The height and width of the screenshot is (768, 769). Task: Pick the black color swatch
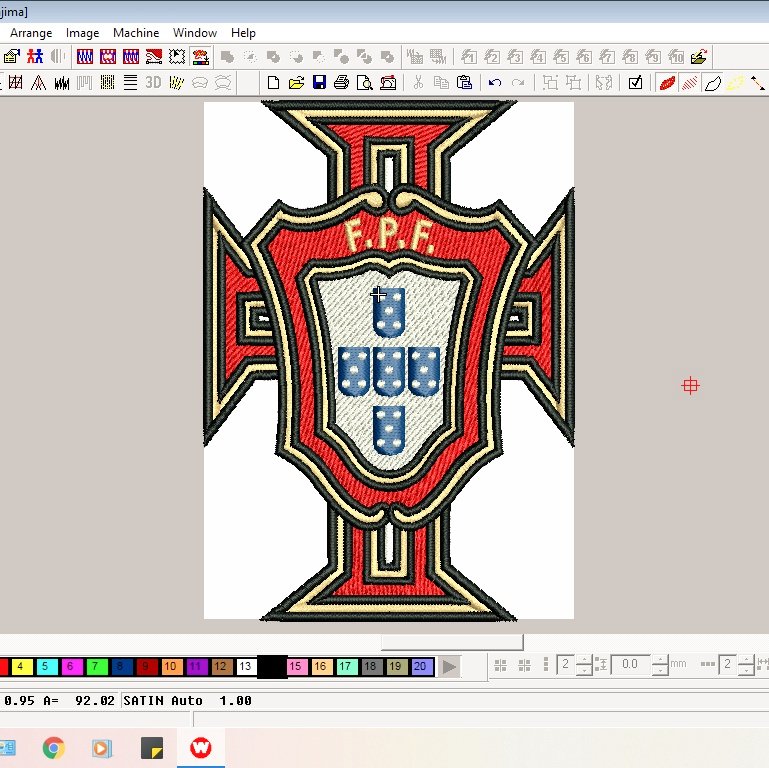(x=272, y=667)
